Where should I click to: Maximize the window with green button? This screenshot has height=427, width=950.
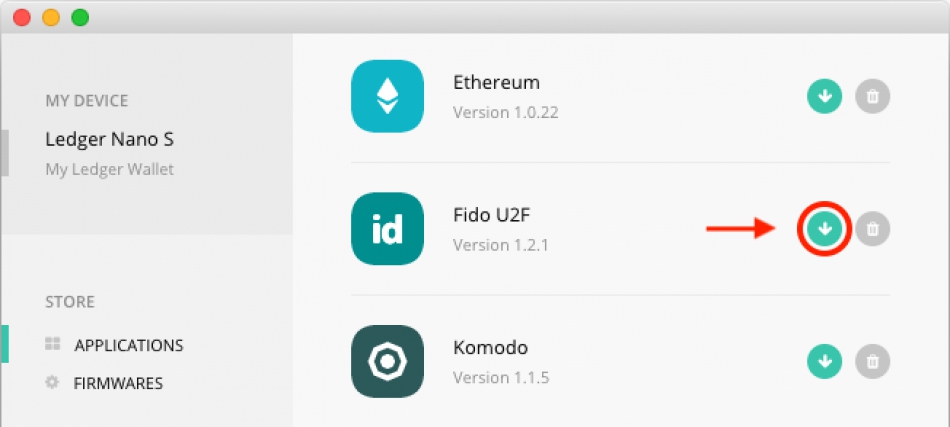pyautogui.click(x=80, y=18)
